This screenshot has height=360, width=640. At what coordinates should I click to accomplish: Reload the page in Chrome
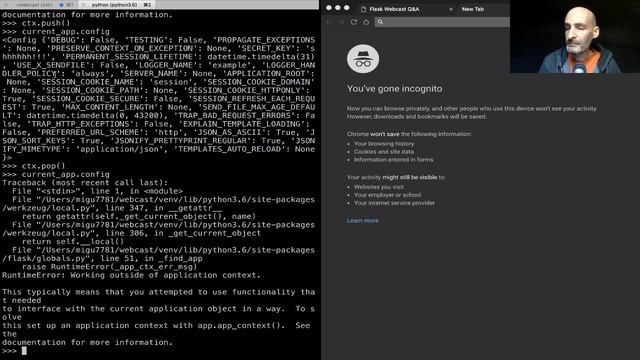pyautogui.click(x=354, y=22)
